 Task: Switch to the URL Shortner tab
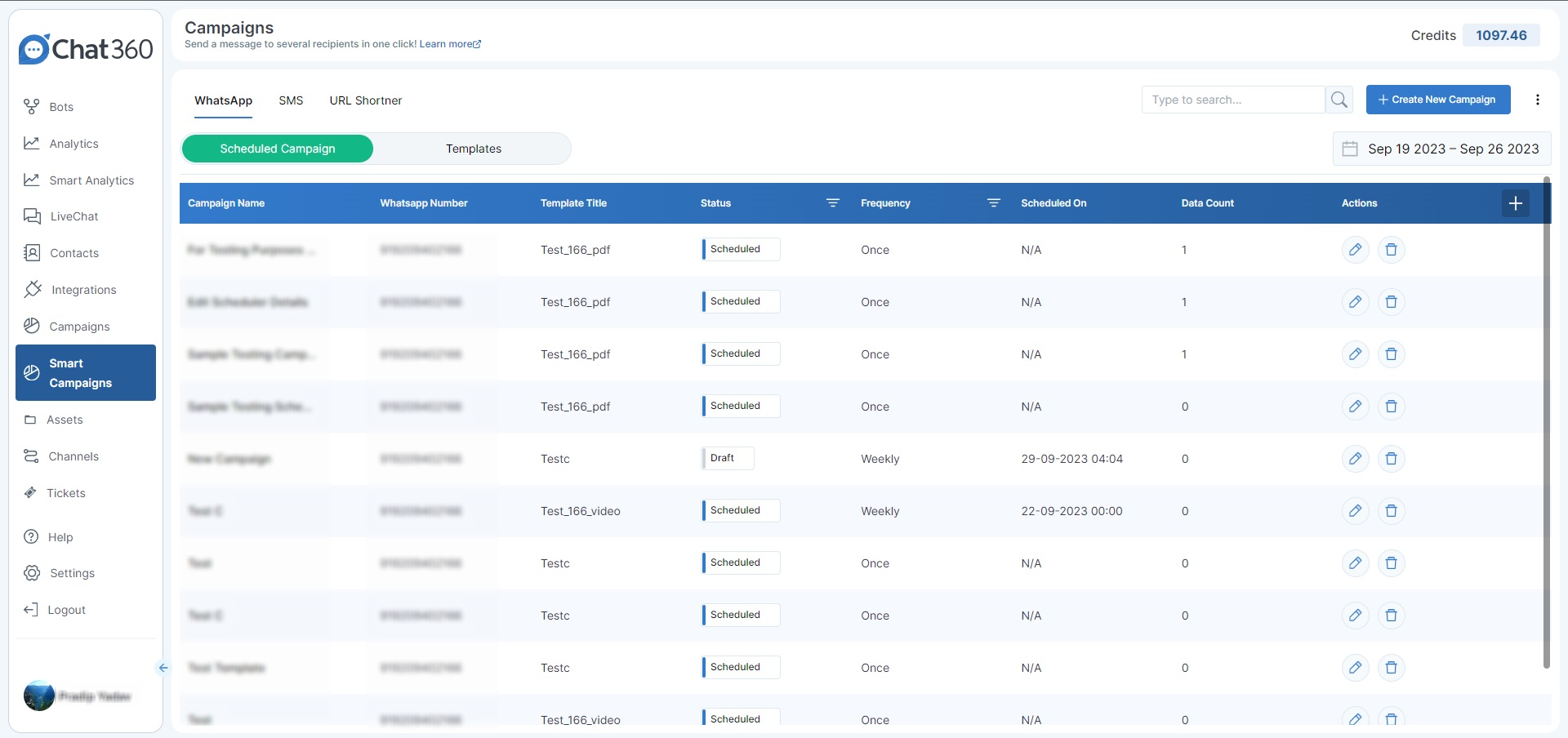pyautogui.click(x=366, y=100)
